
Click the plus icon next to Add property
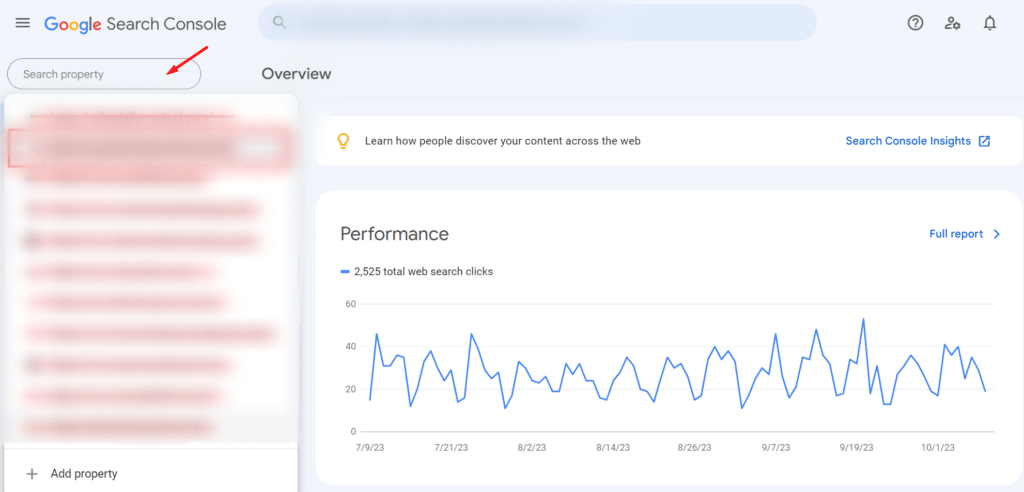coord(31,474)
